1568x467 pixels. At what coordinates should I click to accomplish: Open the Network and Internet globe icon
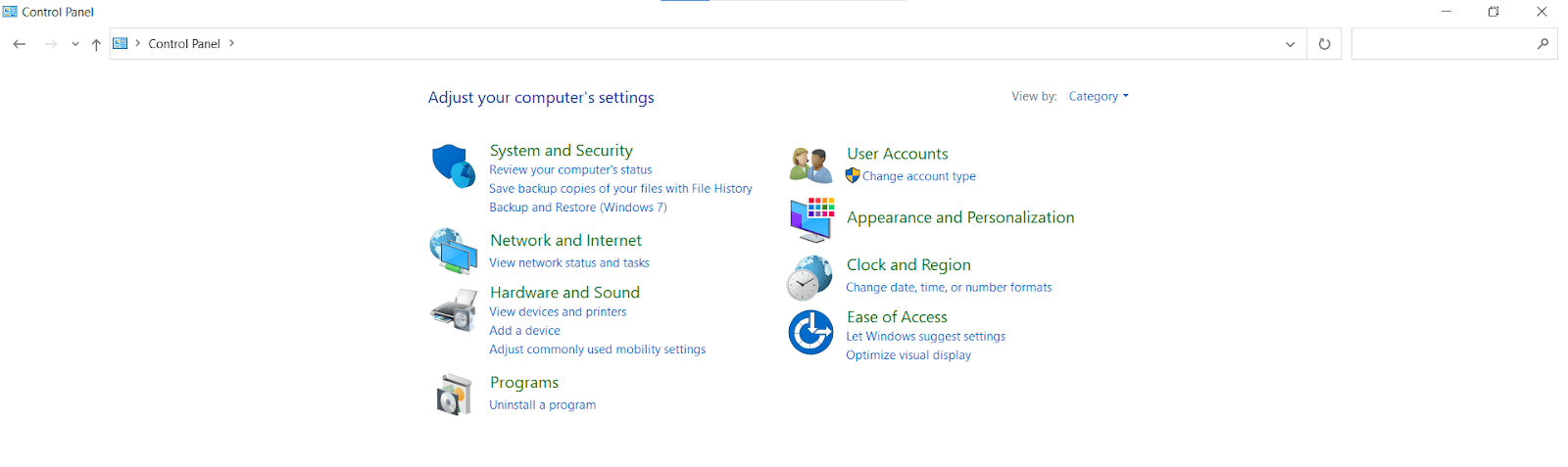[x=453, y=252]
